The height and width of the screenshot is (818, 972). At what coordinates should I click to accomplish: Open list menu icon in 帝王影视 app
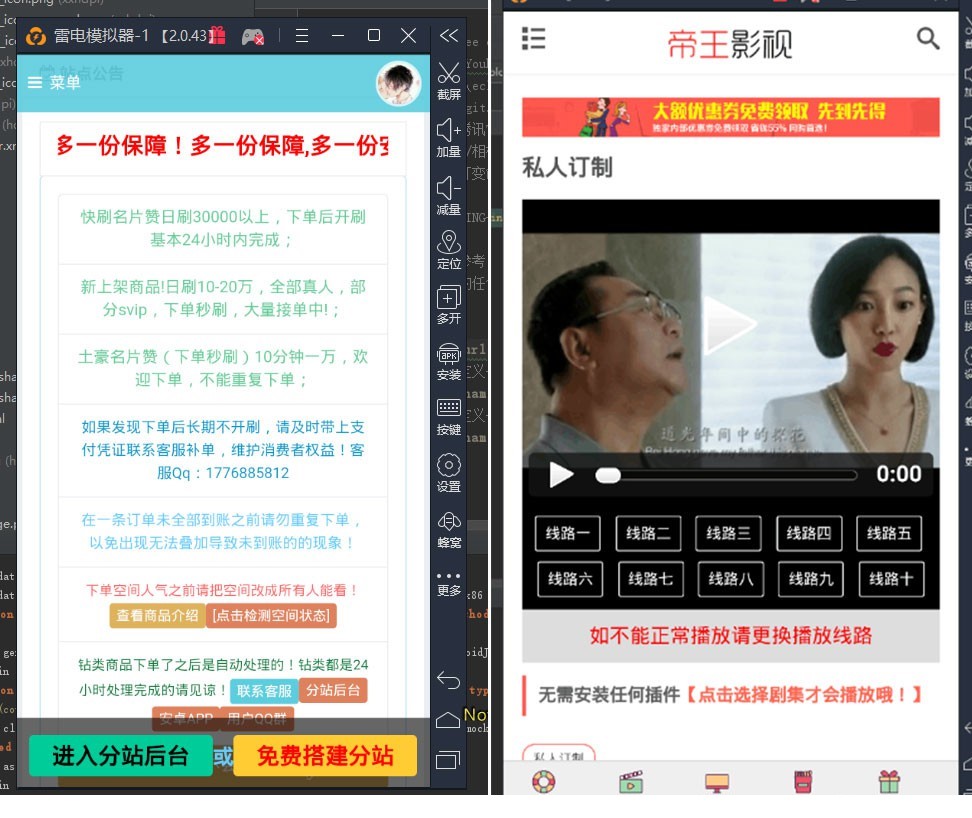coord(534,38)
